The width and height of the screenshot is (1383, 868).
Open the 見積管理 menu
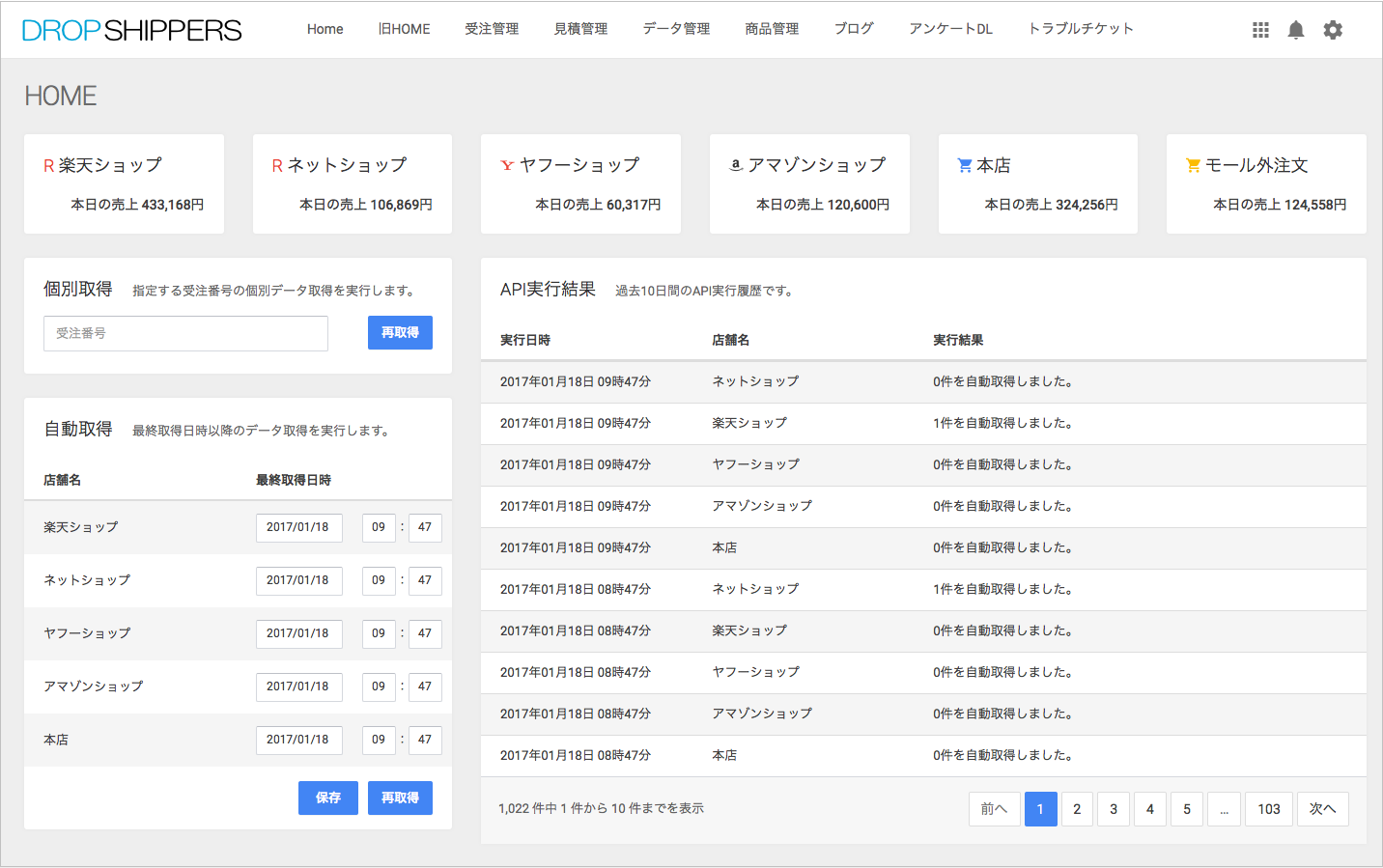[580, 29]
